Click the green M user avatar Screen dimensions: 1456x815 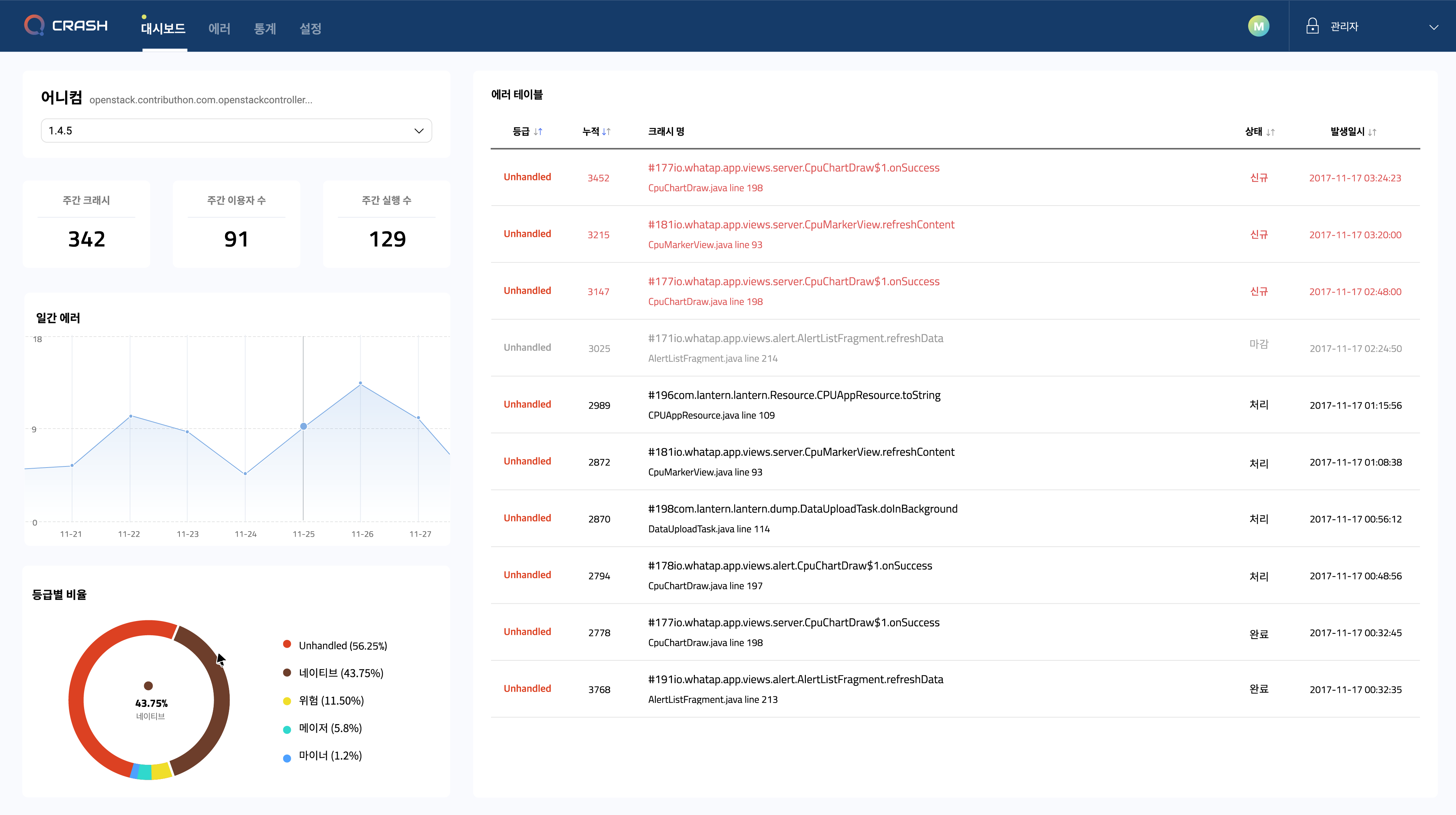click(x=1258, y=26)
